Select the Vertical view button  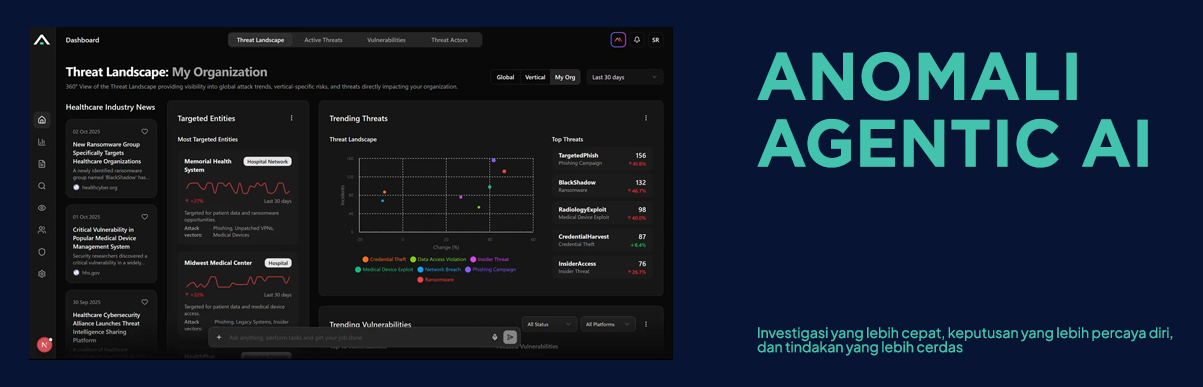point(535,77)
